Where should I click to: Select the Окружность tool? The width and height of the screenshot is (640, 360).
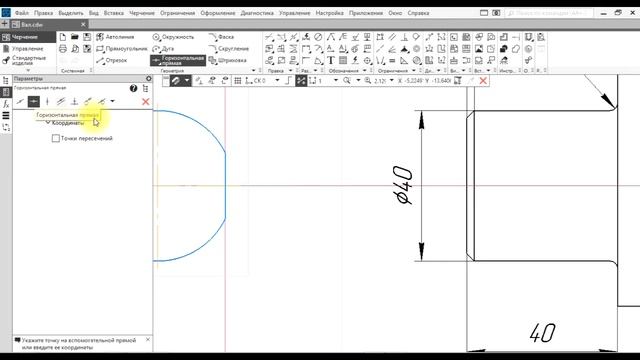pyautogui.click(x=173, y=37)
